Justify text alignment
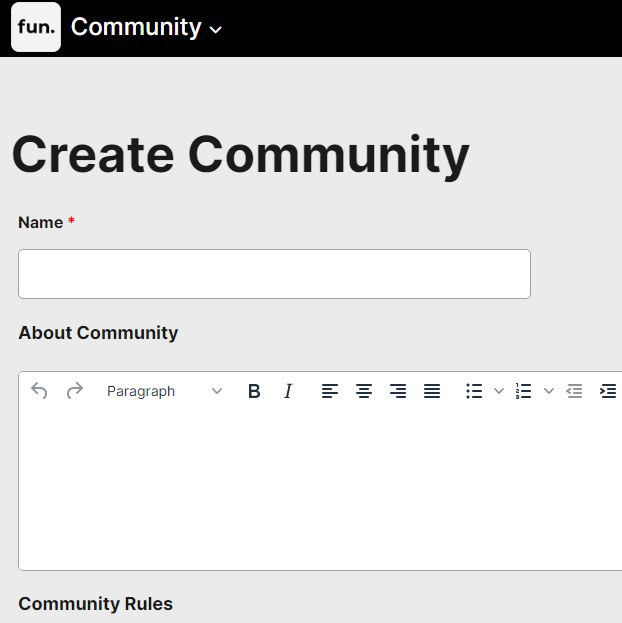Viewport: 622px width, 623px height. coord(432,391)
